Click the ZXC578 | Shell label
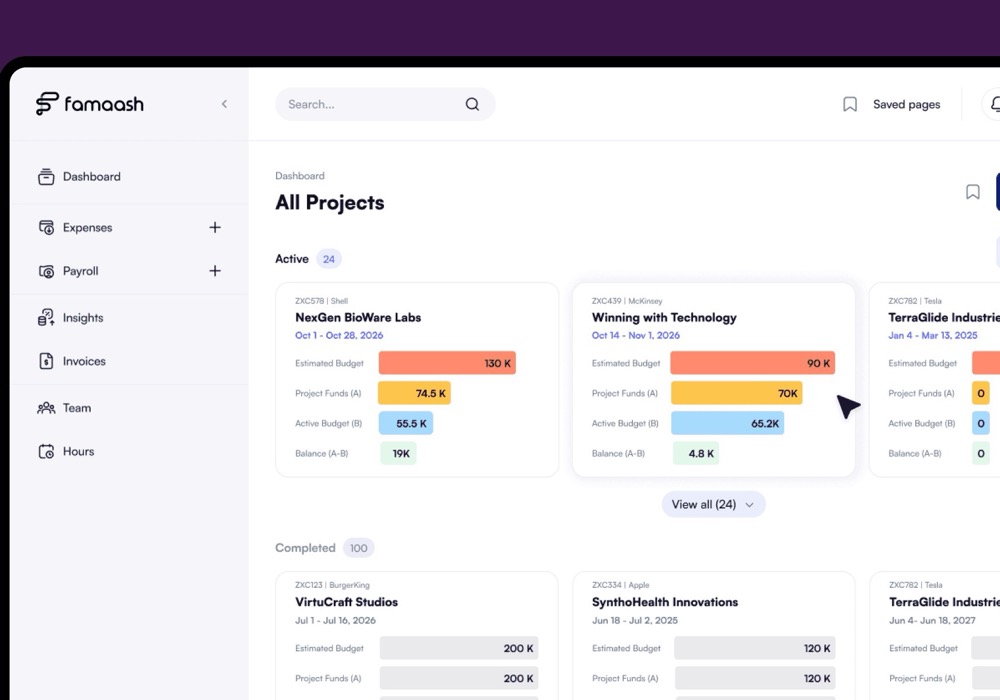 (x=321, y=301)
